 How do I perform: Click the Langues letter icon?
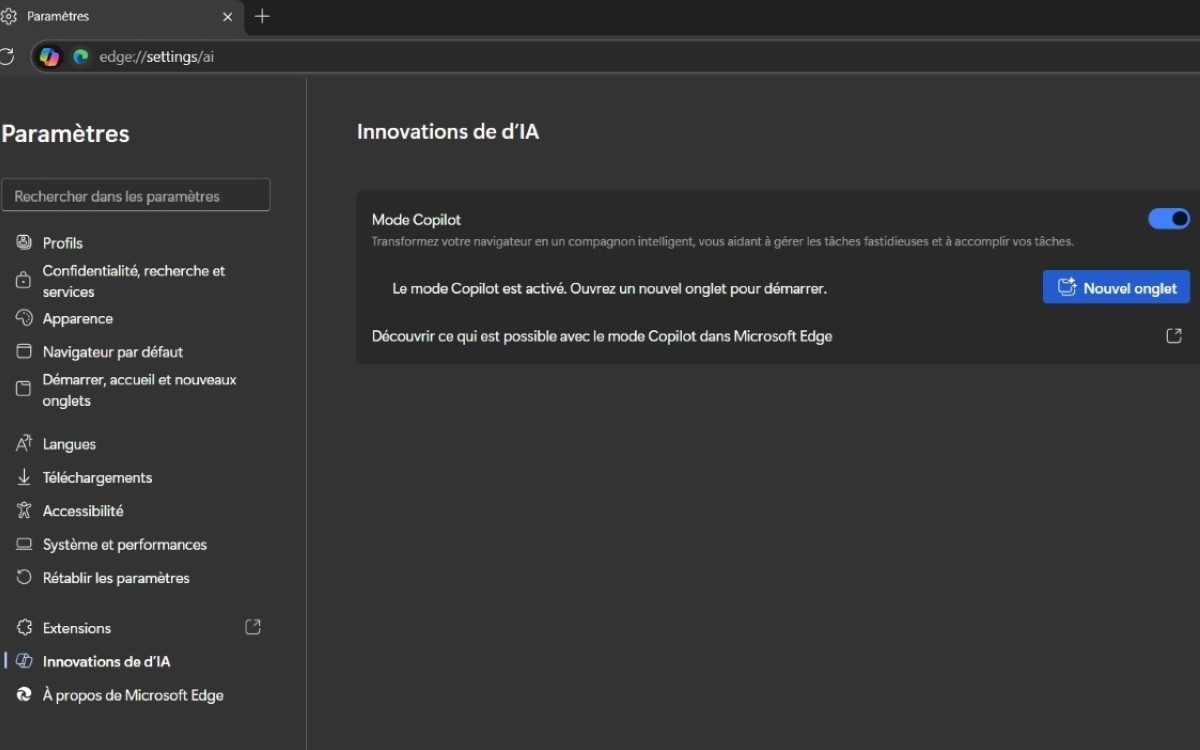click(x=24, y=444)
